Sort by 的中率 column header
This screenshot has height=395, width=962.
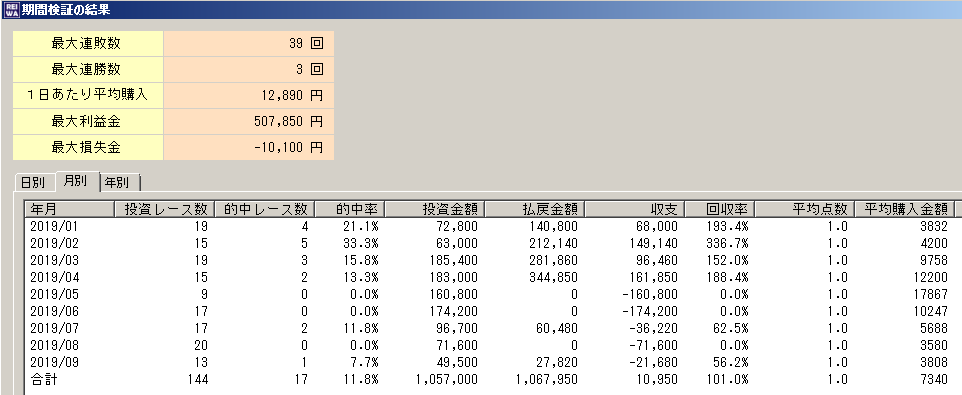click(x=350, y=209)
